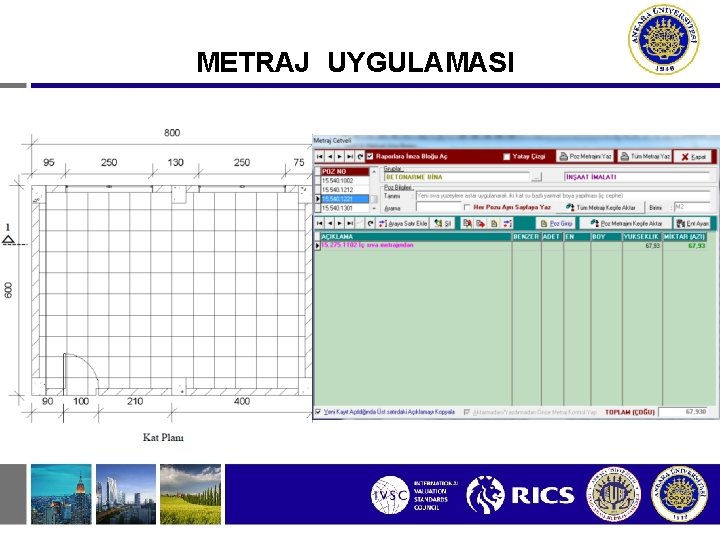Enable the Yatay Çizgi checkbox

click(x=506, y=157)
